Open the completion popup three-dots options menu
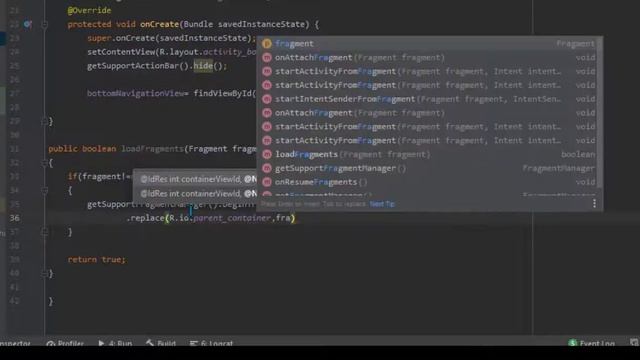 pos(594,203)
